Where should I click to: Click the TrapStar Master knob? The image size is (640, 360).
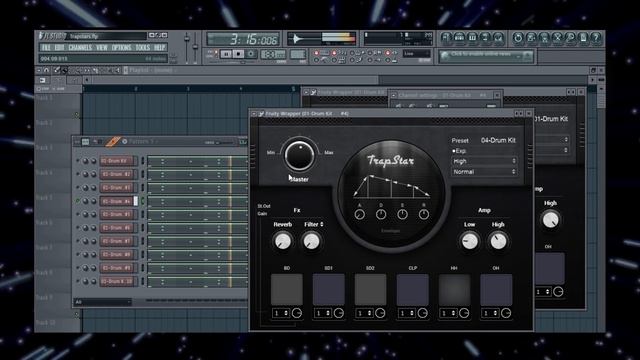pyautogui.click(x=300, y=155)
